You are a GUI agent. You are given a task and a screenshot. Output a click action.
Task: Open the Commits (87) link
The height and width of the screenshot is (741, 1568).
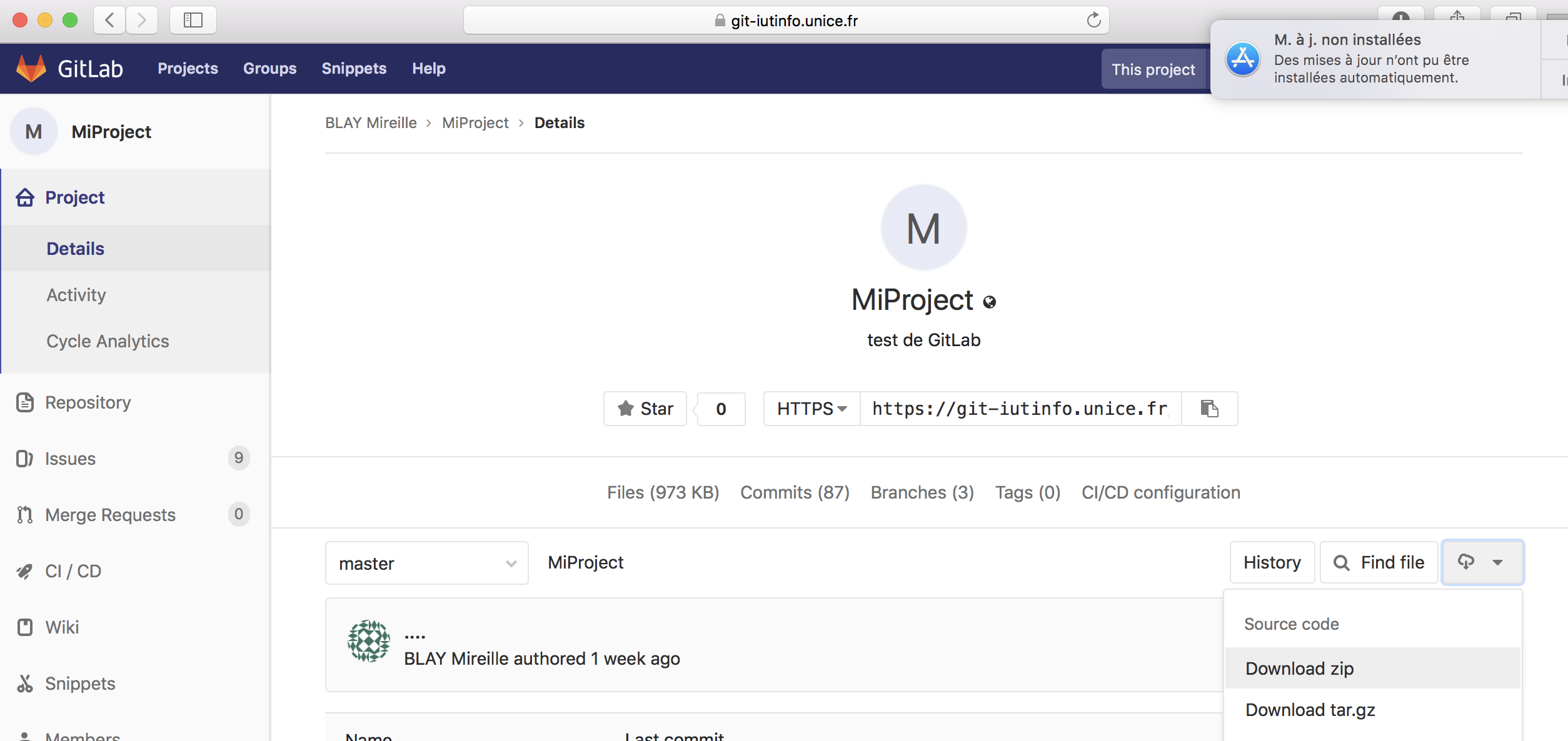point(795,492)
